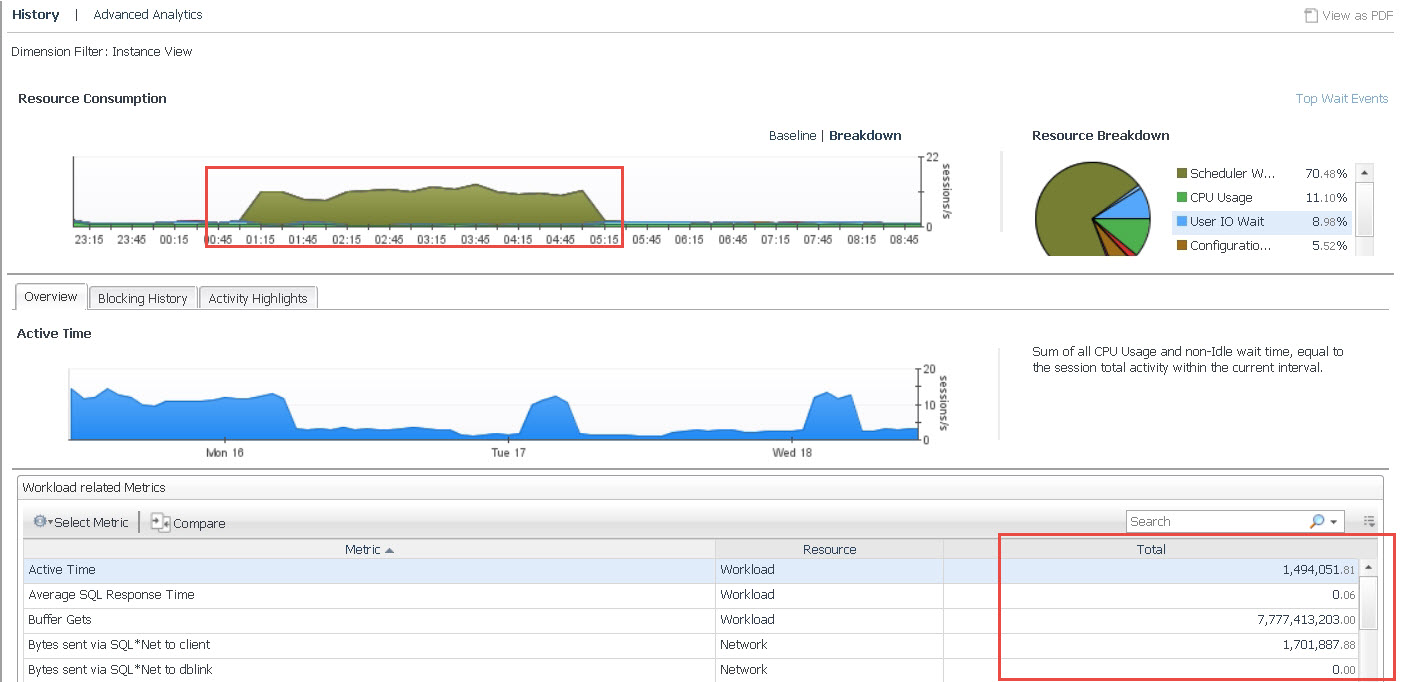Click the Resource Breakdown legend scroll-up arrow

pyautogui.click(x=1363, y=172)
